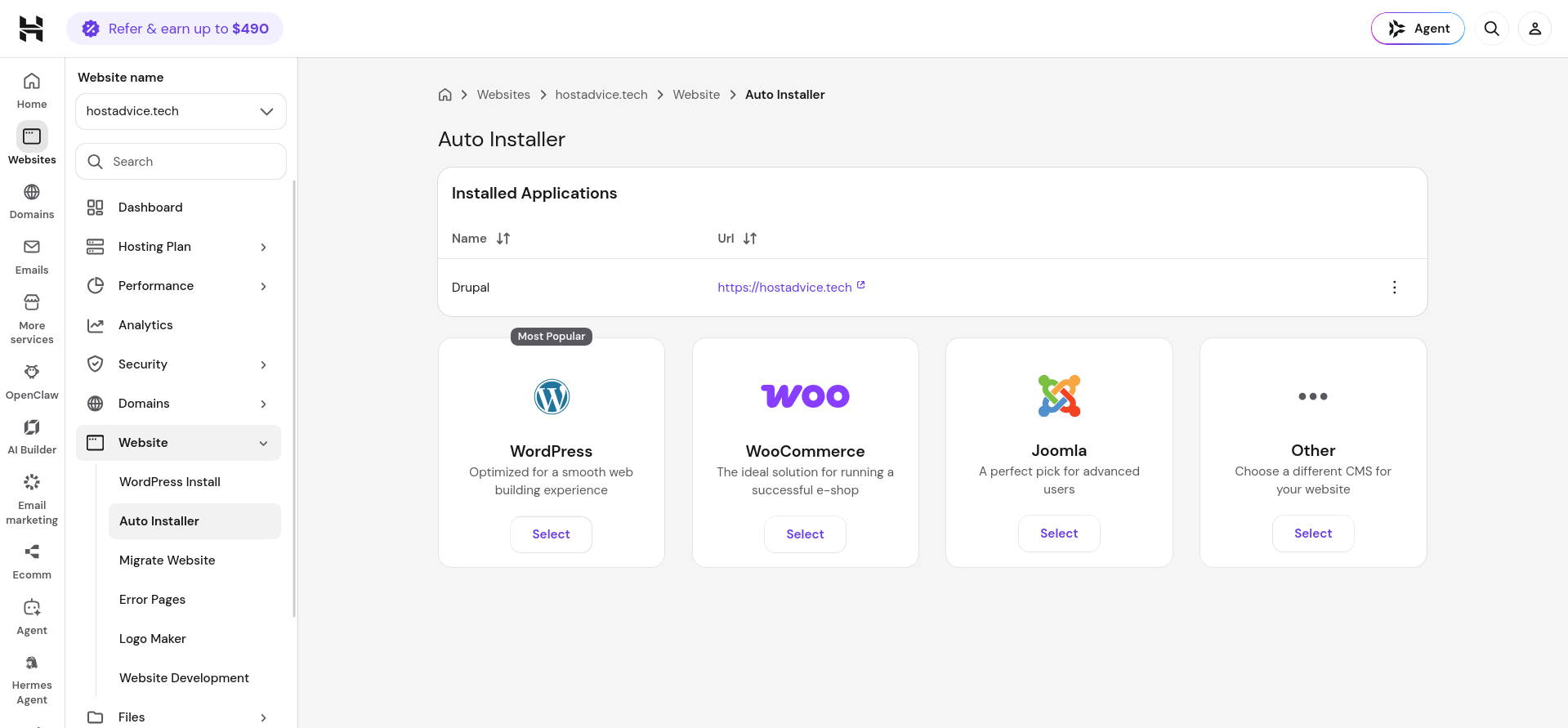Click the Dashboard grid icon
Screen dimensions: 1568x728
(x=96, y=208)
